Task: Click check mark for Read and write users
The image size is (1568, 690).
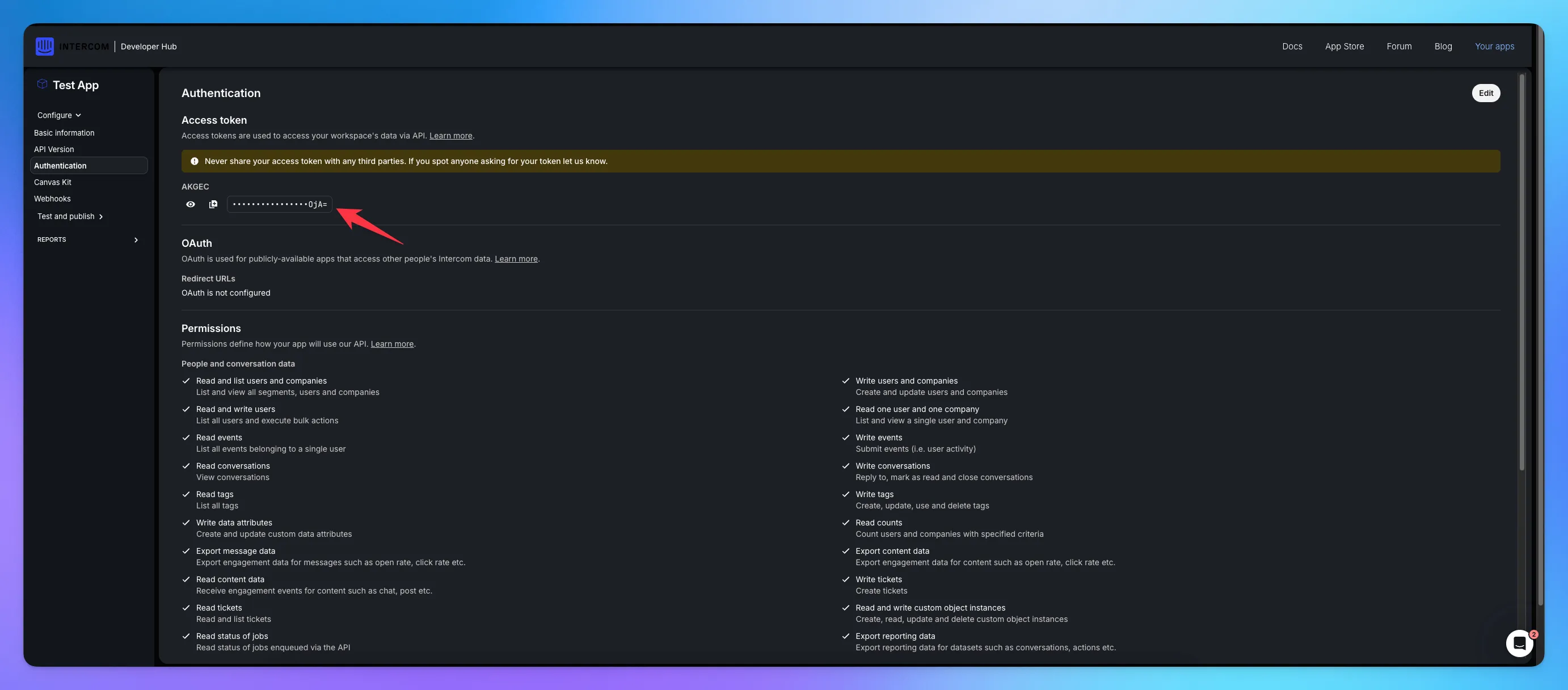Action: click(186, 409)
